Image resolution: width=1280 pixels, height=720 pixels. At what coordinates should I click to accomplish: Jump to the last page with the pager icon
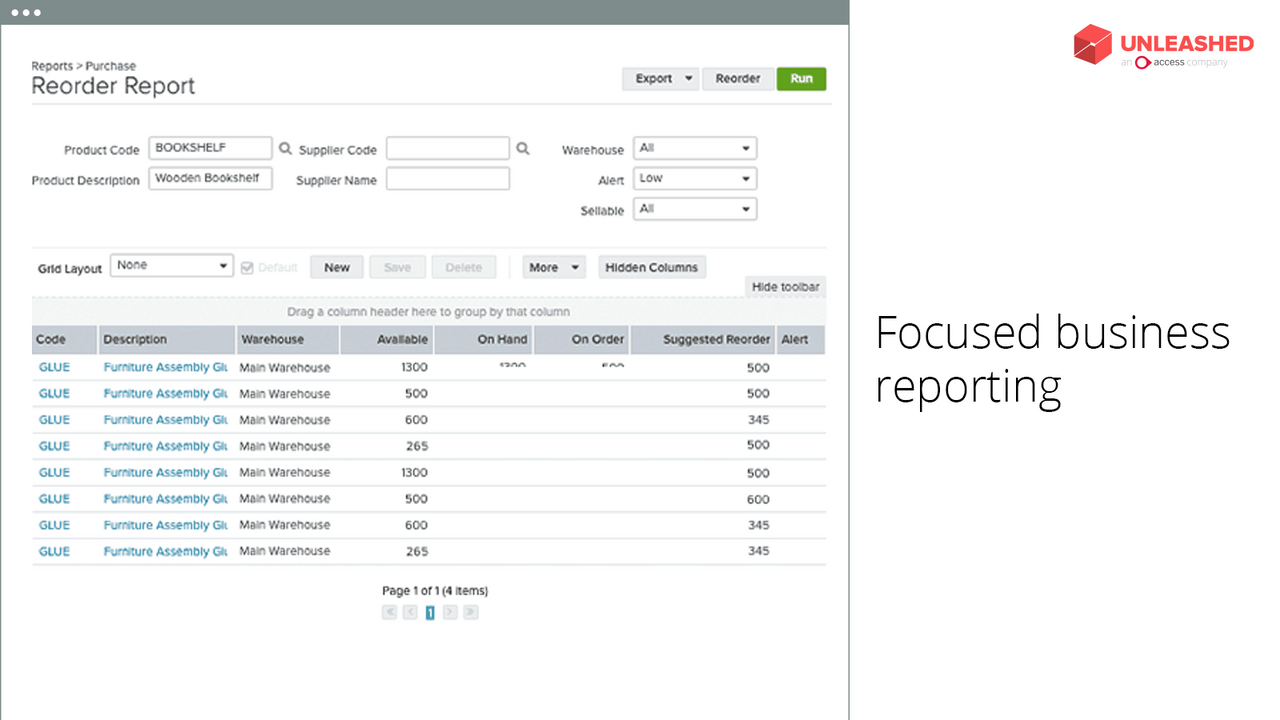click(x=471, y=612)
